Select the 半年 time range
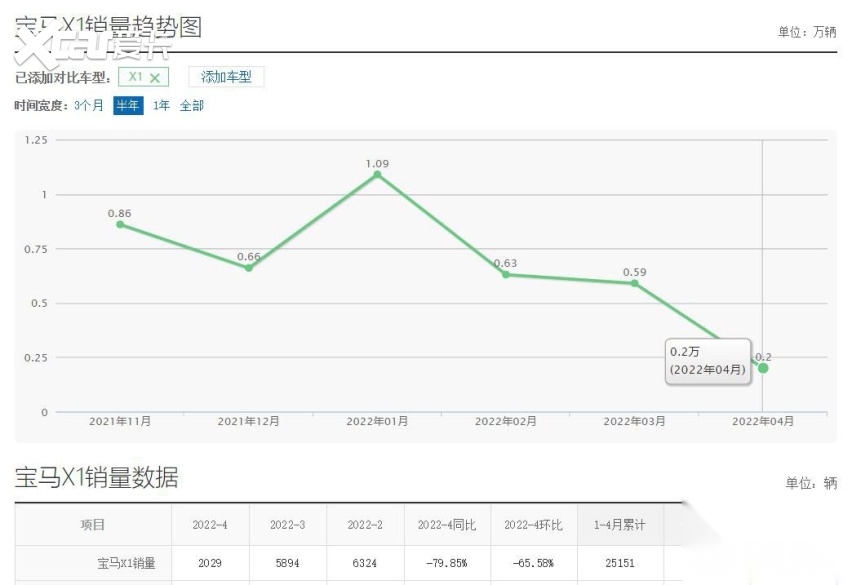The image size is (852, 585). (128, 105)
